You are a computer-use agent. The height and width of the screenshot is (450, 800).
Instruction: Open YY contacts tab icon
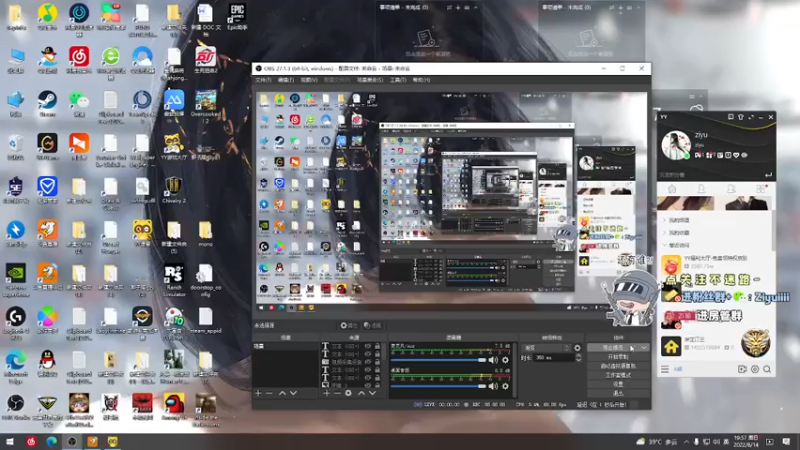(x=702, y=189)
